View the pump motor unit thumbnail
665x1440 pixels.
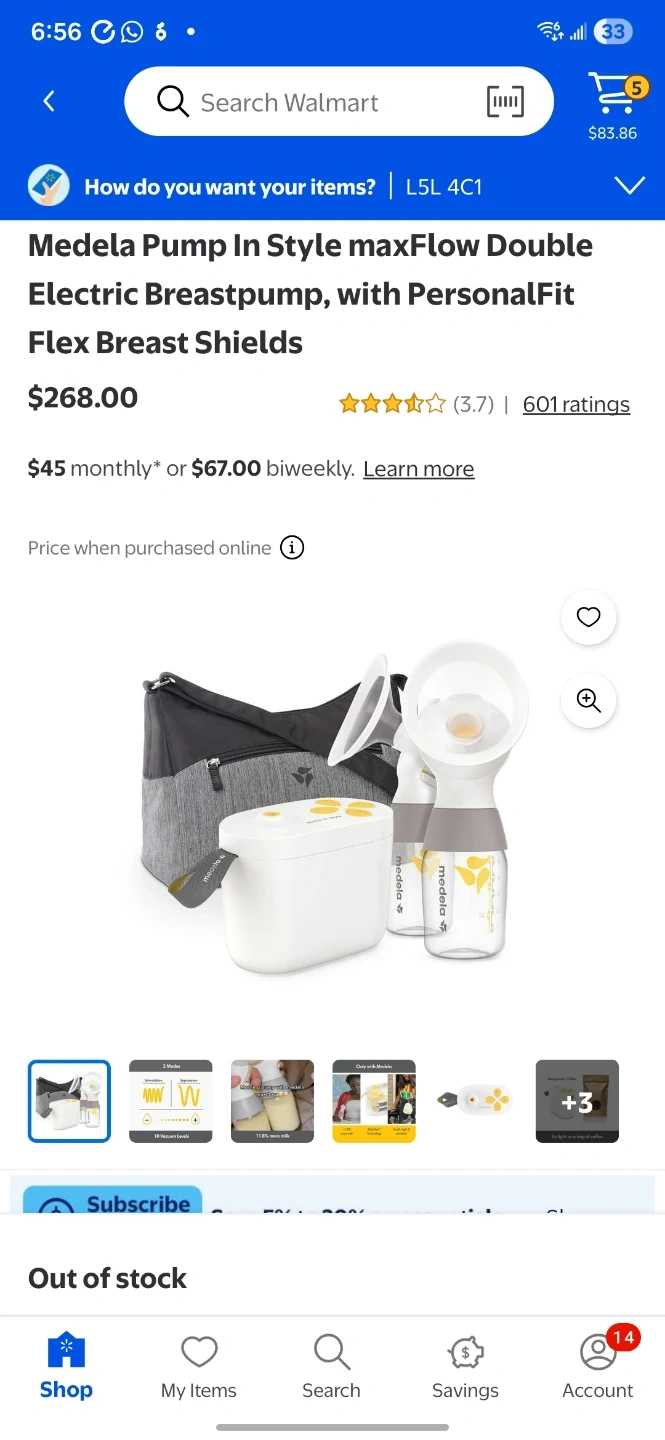(x=475, y=1101)
